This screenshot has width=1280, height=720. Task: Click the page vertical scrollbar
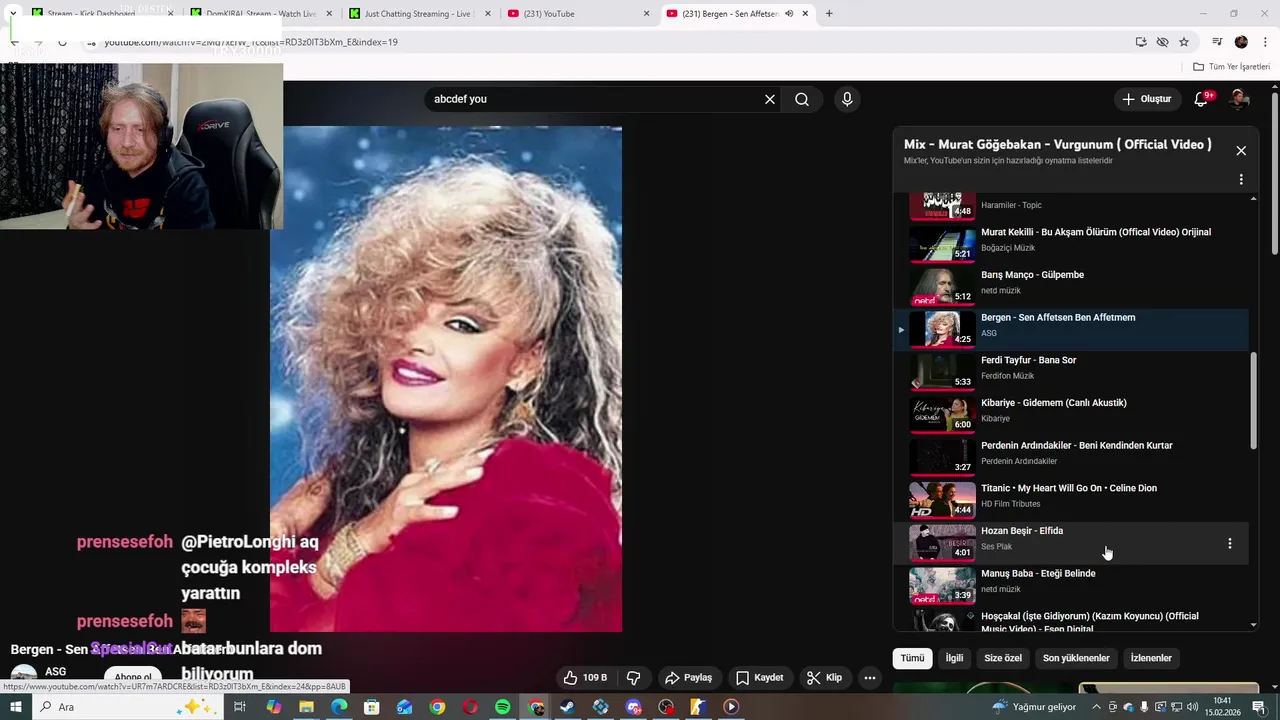pyautogui.click(x=1275, y=175)
